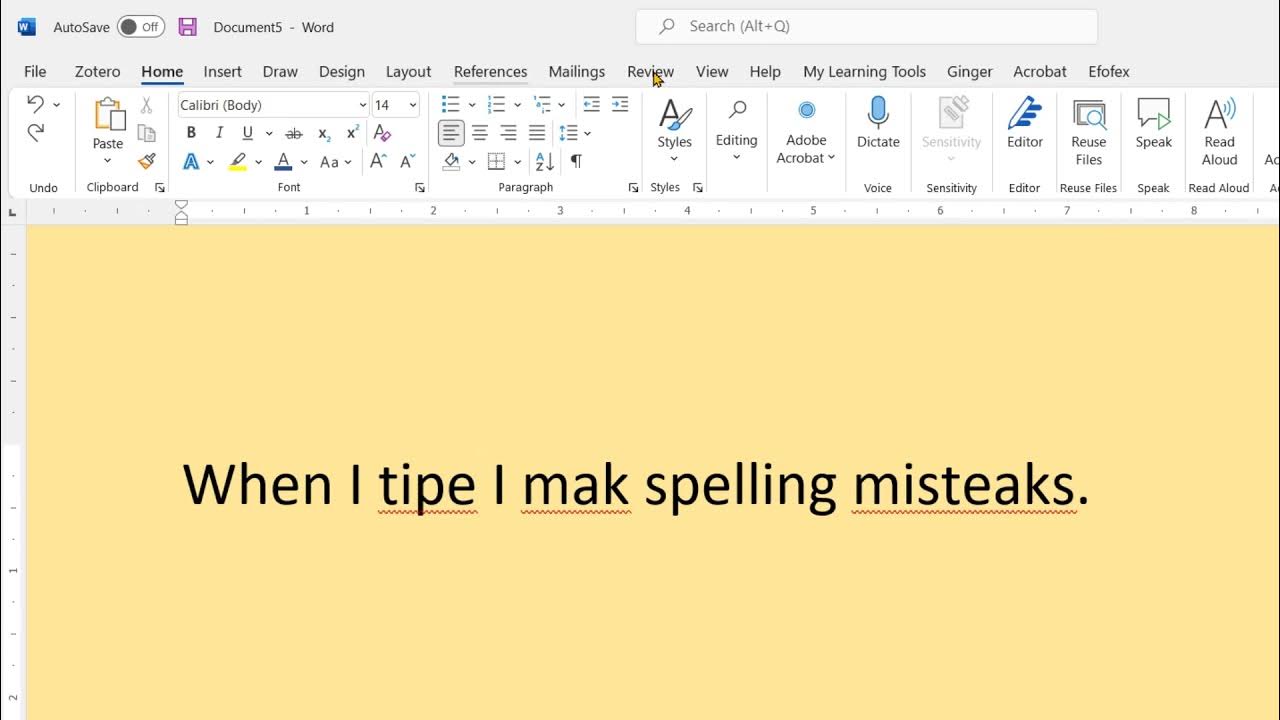Open Change Case dropdown
The image size is (1280, 720).
336,161
